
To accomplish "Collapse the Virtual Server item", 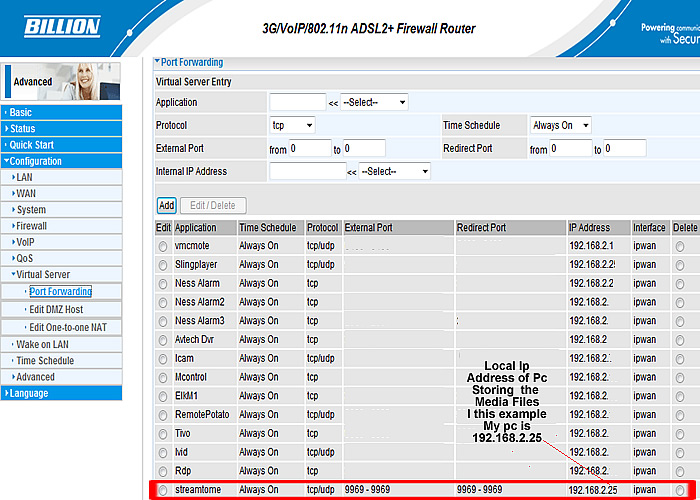I will pos(62,275).
